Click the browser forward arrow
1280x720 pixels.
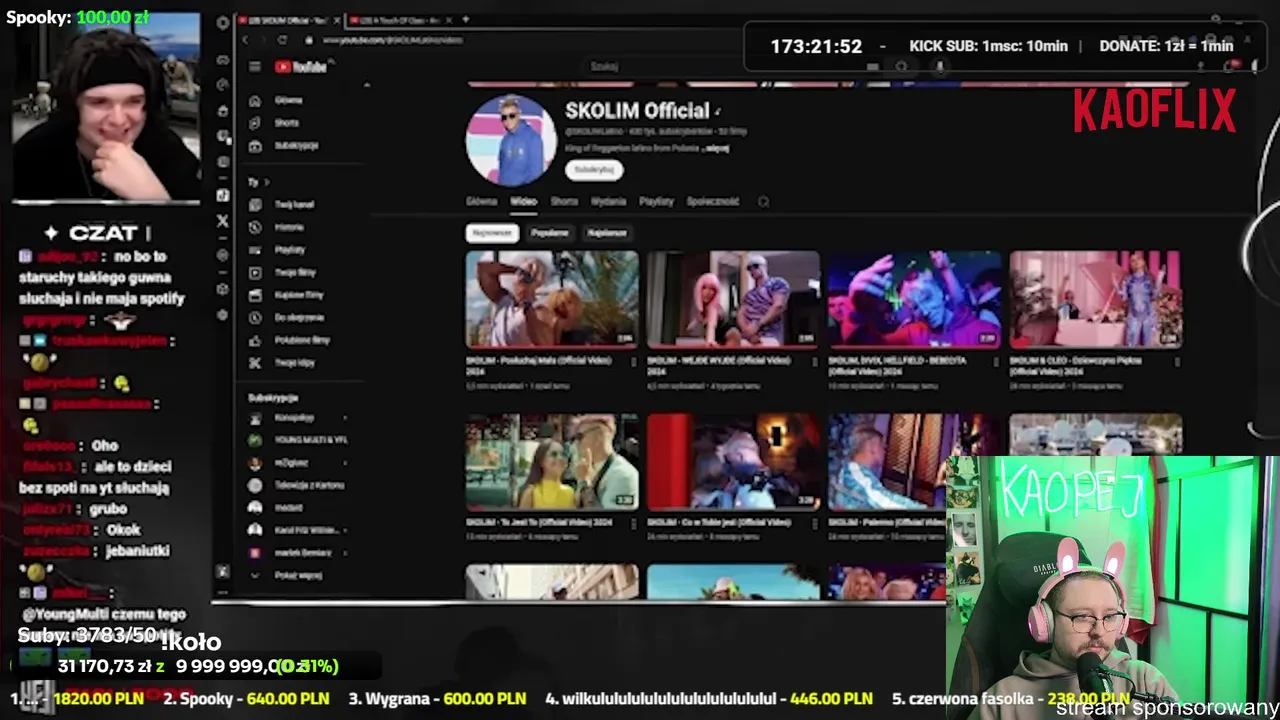[x=264, y=40]
